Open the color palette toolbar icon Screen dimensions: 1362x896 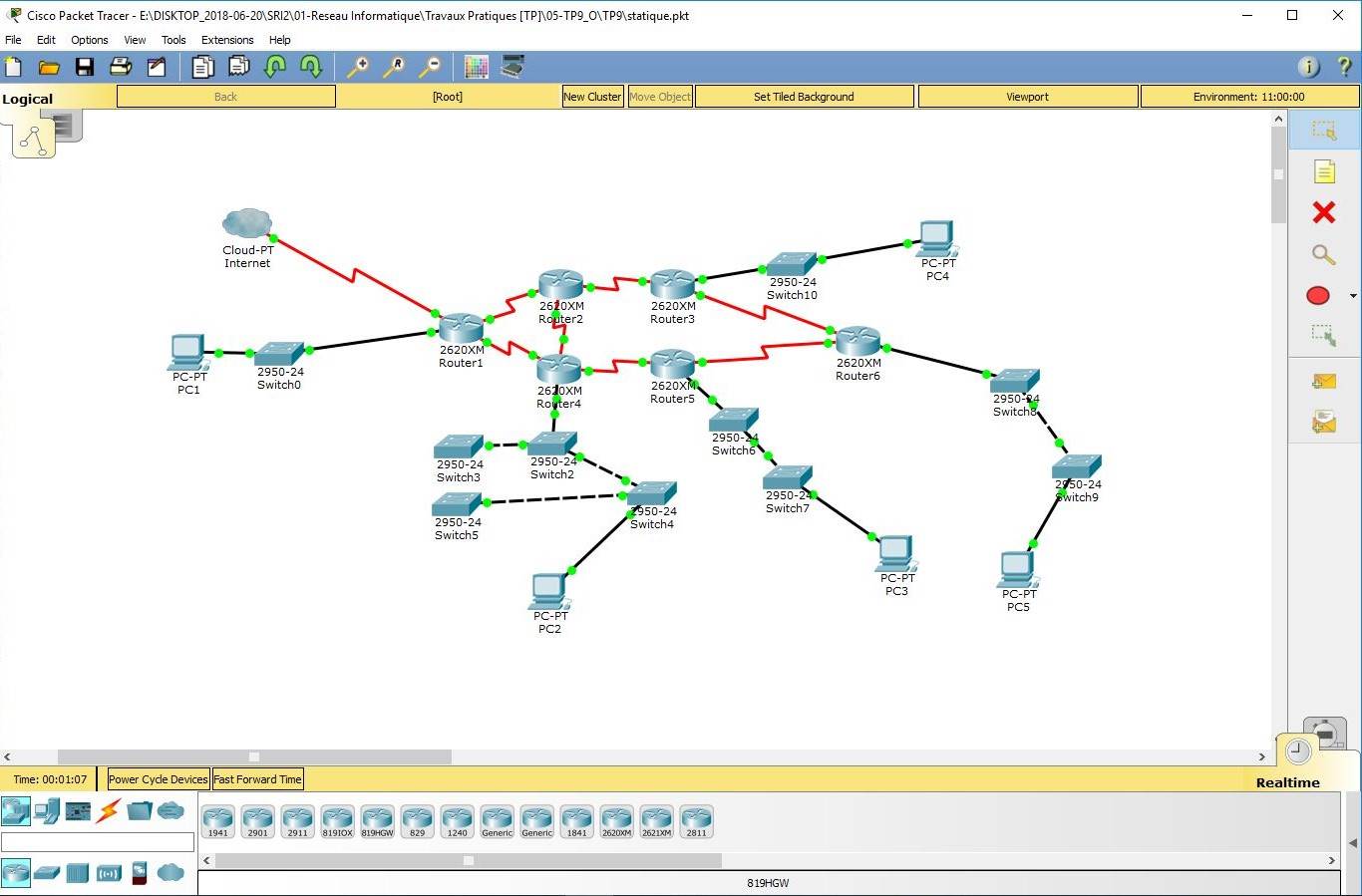click(x=476, y=66)
